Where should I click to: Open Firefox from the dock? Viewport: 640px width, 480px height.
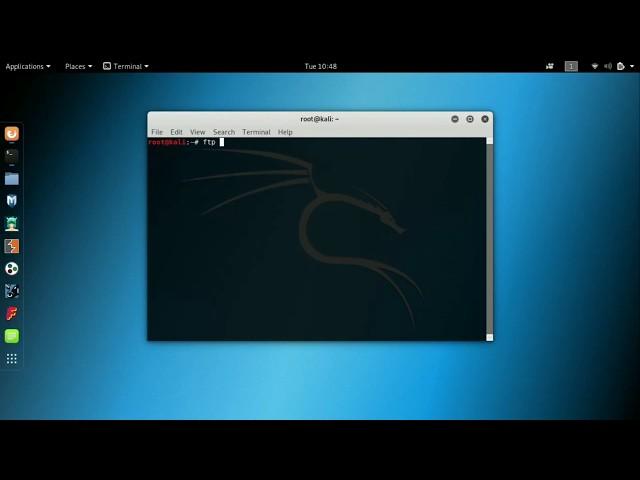coord(11,133)
